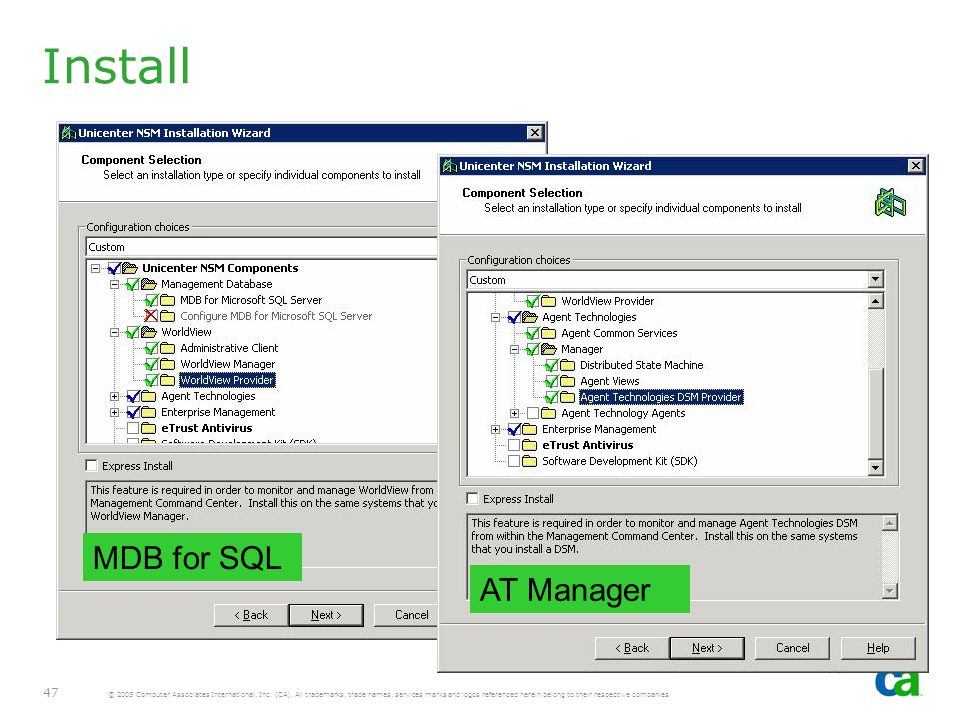960x720 pixels.
Task: Click the Help button
Action: coord(878,648)
